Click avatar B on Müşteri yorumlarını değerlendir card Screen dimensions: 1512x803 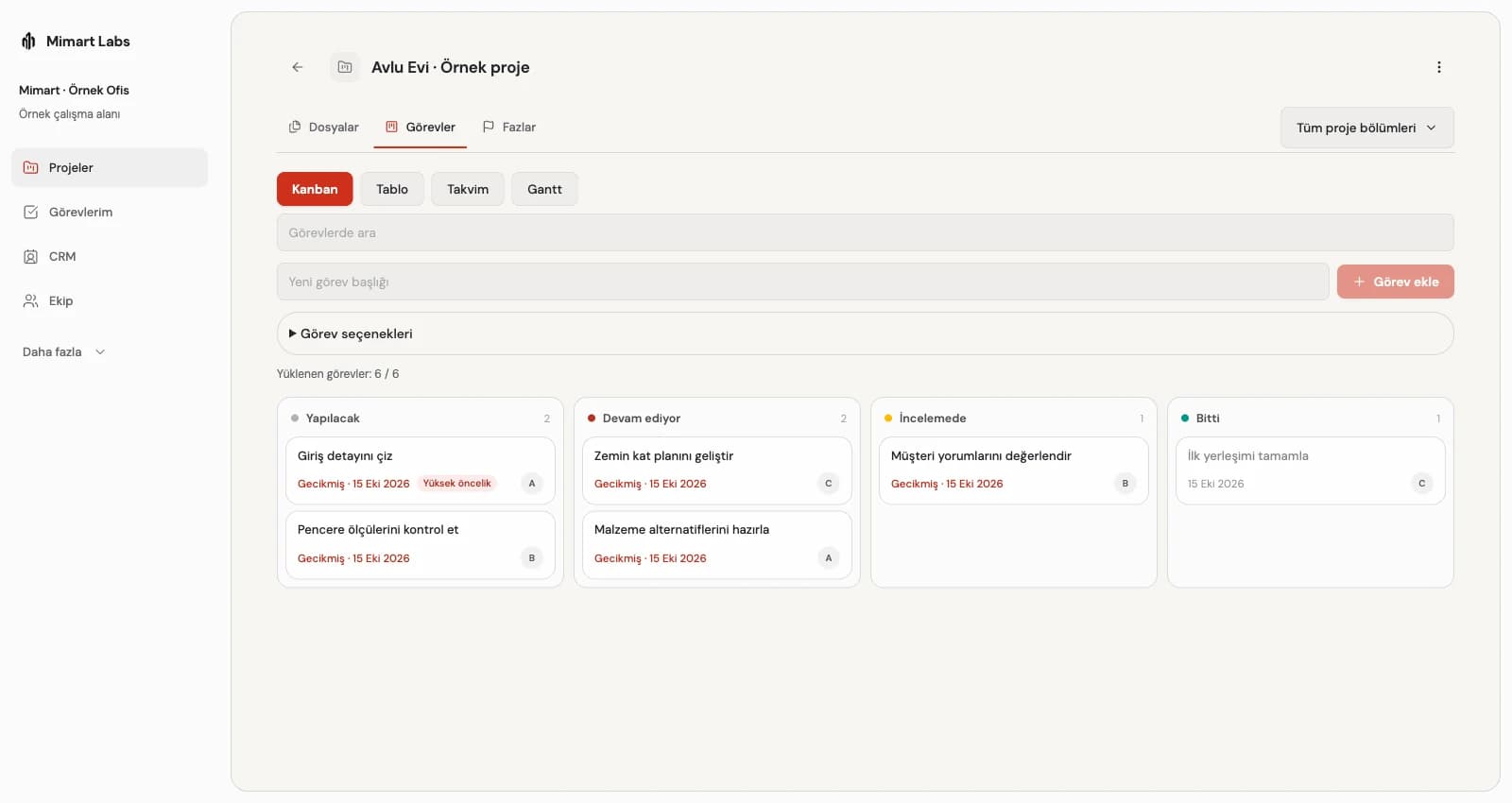pyautogui.click(x=1125, y=483)
